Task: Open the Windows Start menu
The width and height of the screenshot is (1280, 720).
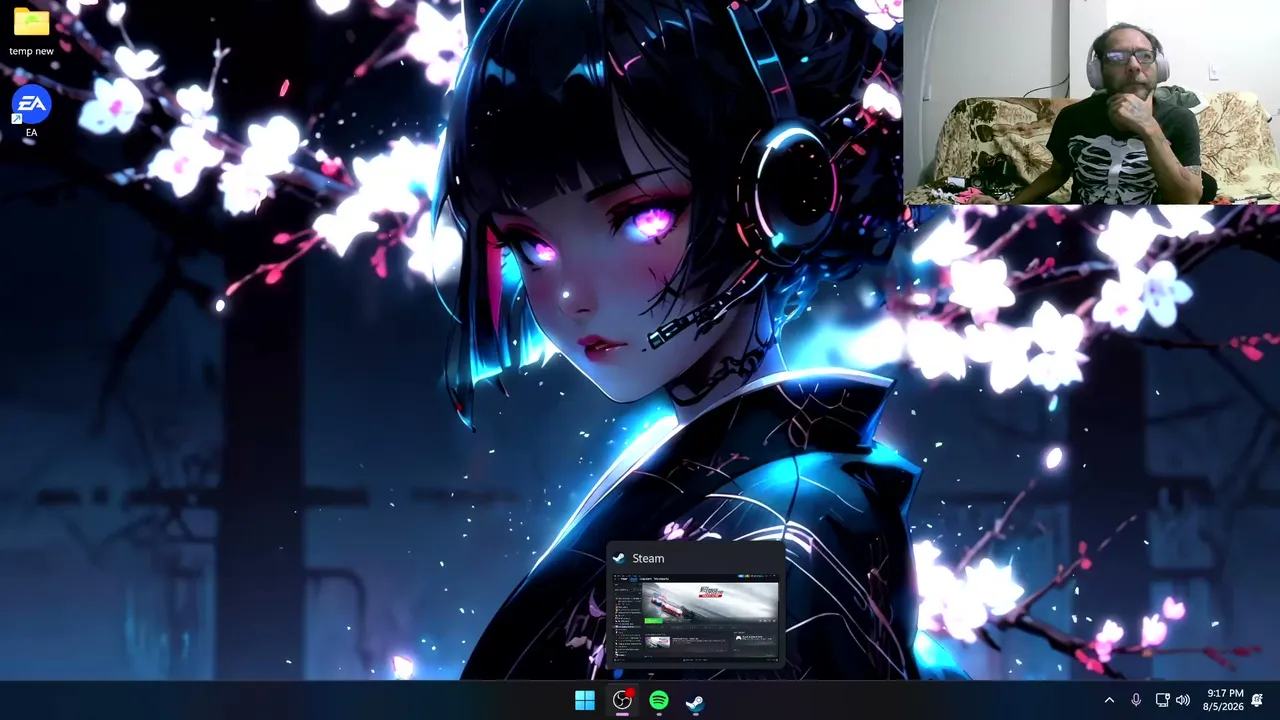Action: (585, 701)
